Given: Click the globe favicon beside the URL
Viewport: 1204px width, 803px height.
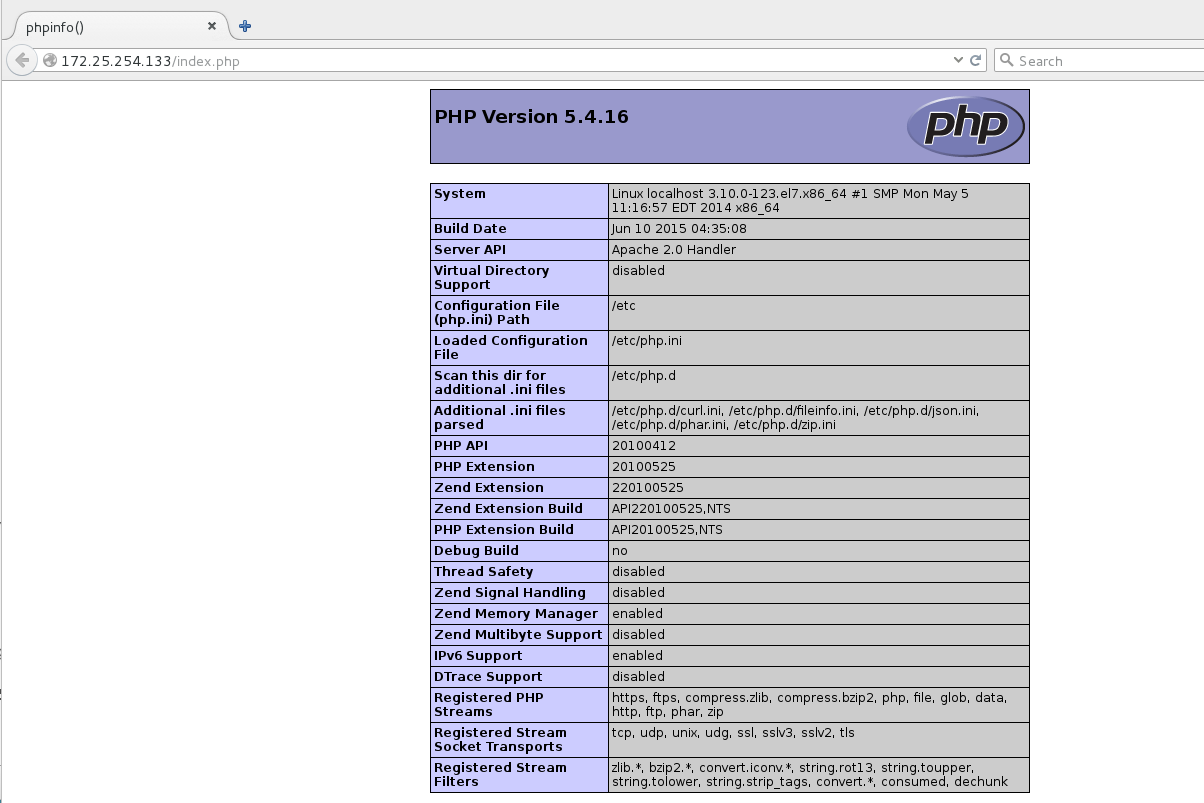Looking at the screenshot, I should 49,60.
